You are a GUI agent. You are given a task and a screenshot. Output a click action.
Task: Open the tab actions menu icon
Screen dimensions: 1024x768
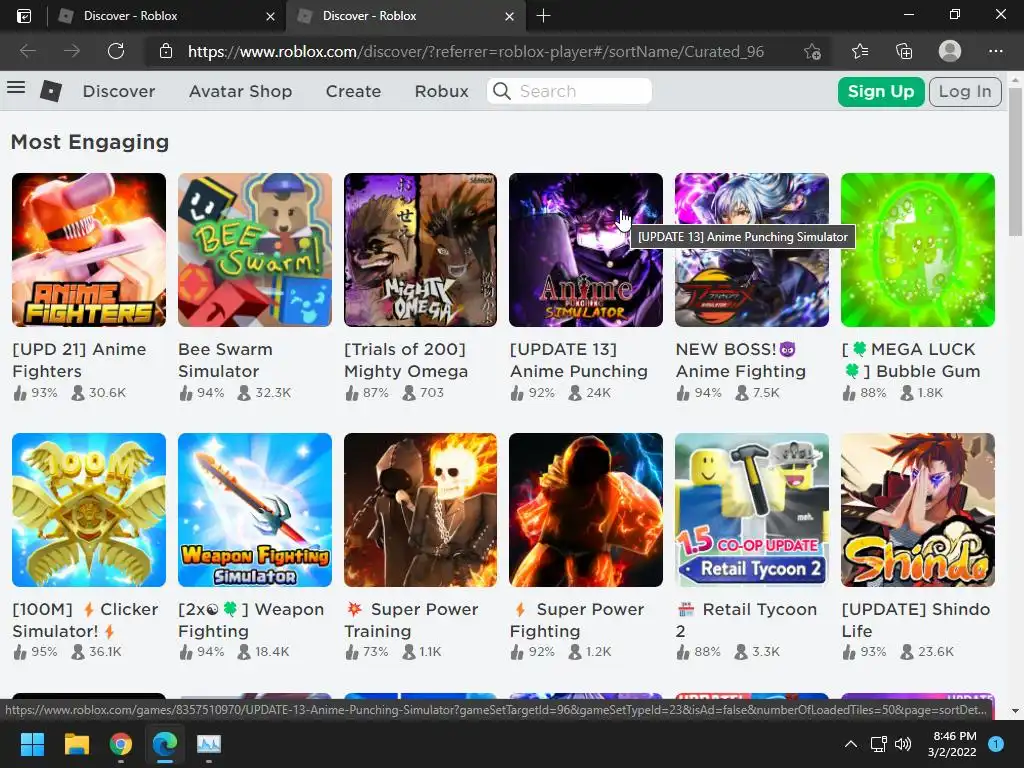(24, 16)
